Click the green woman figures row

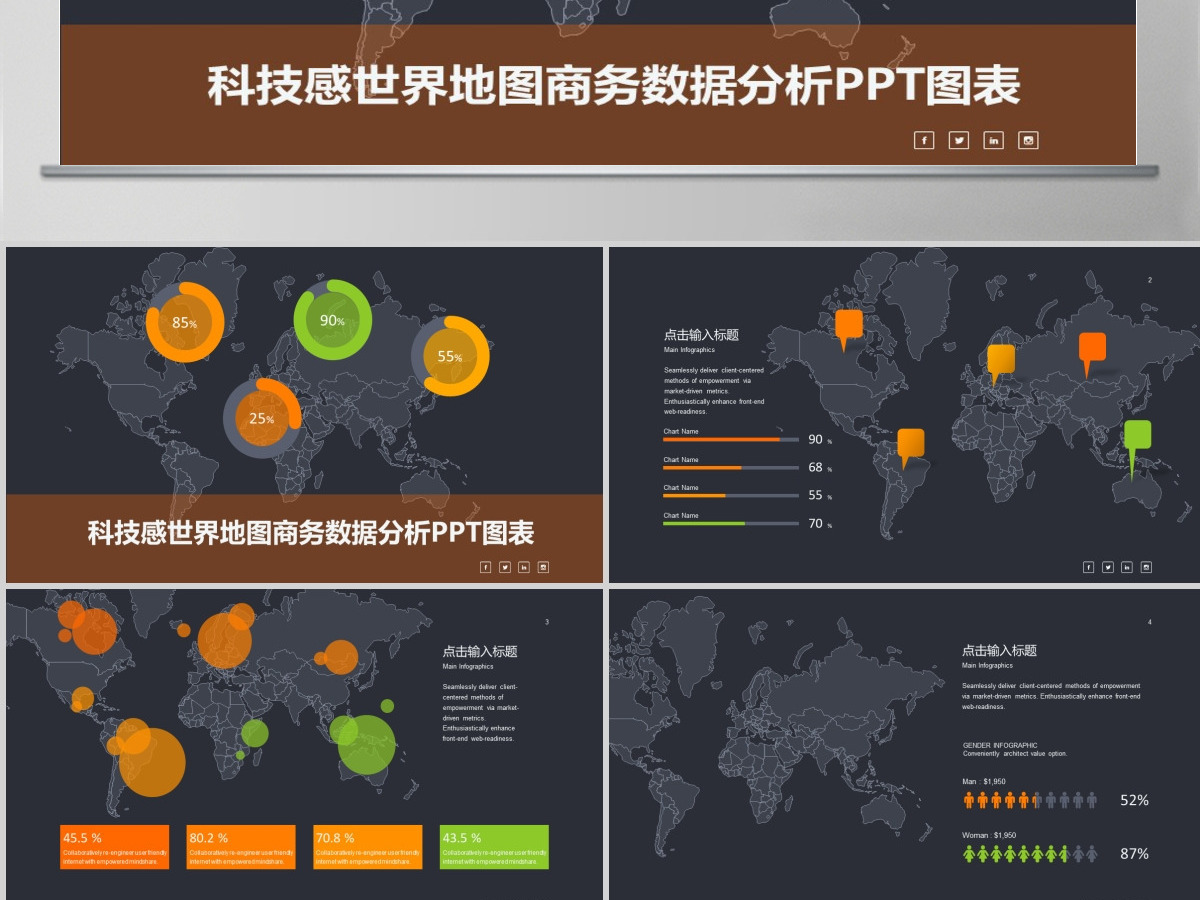pyautogui.click(x=1030, y=853)
